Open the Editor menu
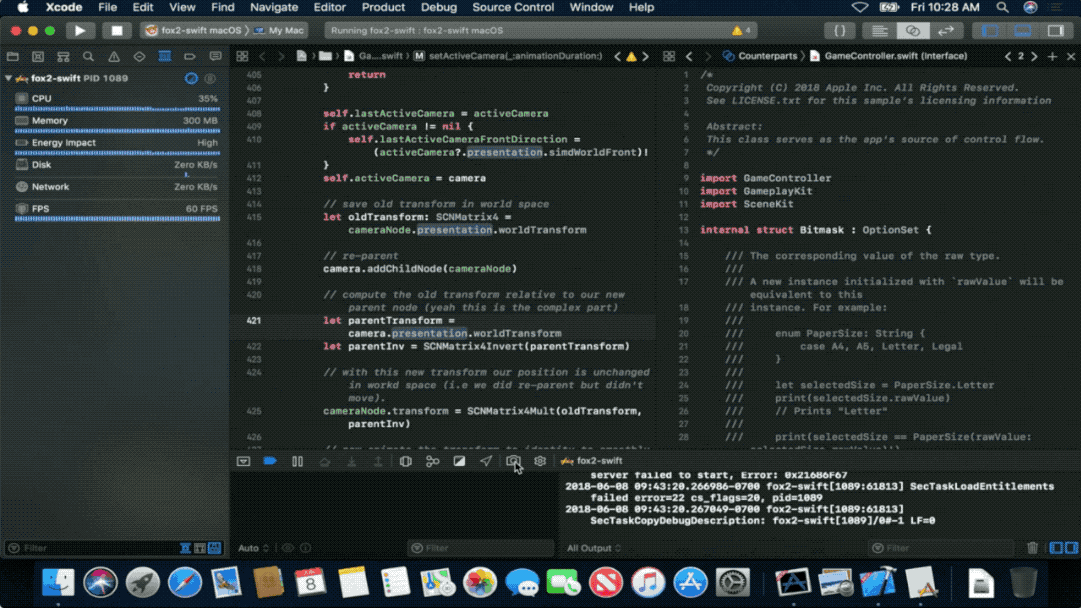1081x608 pixels. click(330, 8)
